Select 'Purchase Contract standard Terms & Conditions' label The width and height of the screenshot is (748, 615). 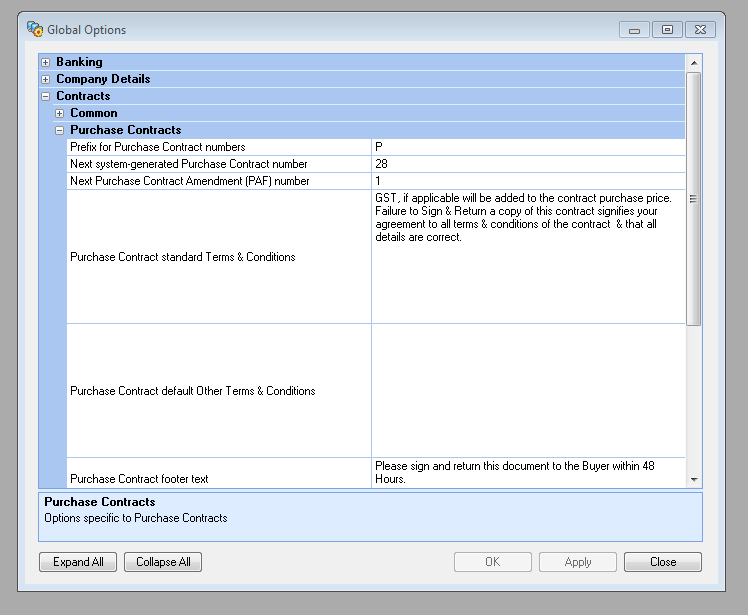pos(183,257)
